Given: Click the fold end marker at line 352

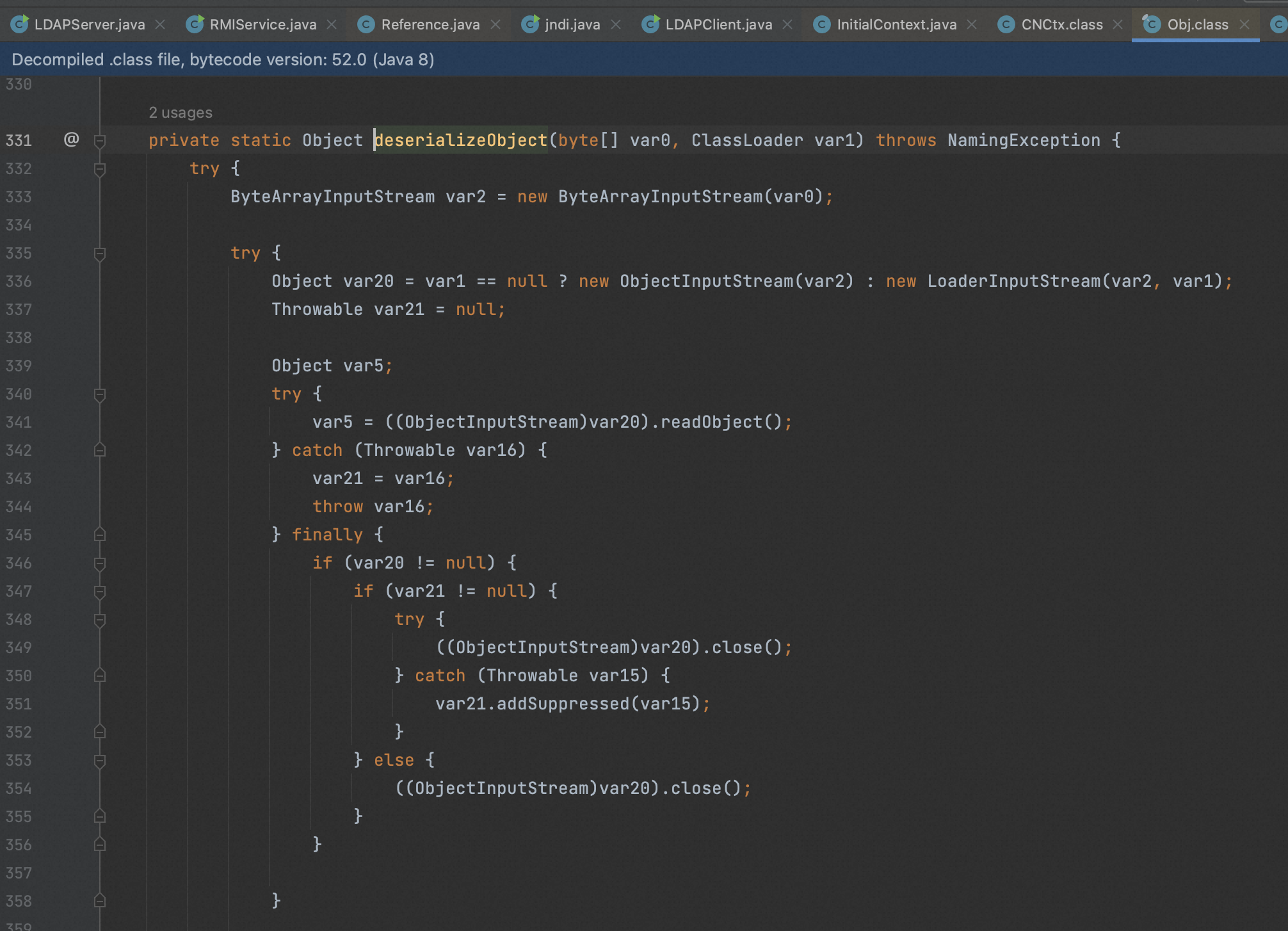Looking at the screenshot, I should coord(99,732).
